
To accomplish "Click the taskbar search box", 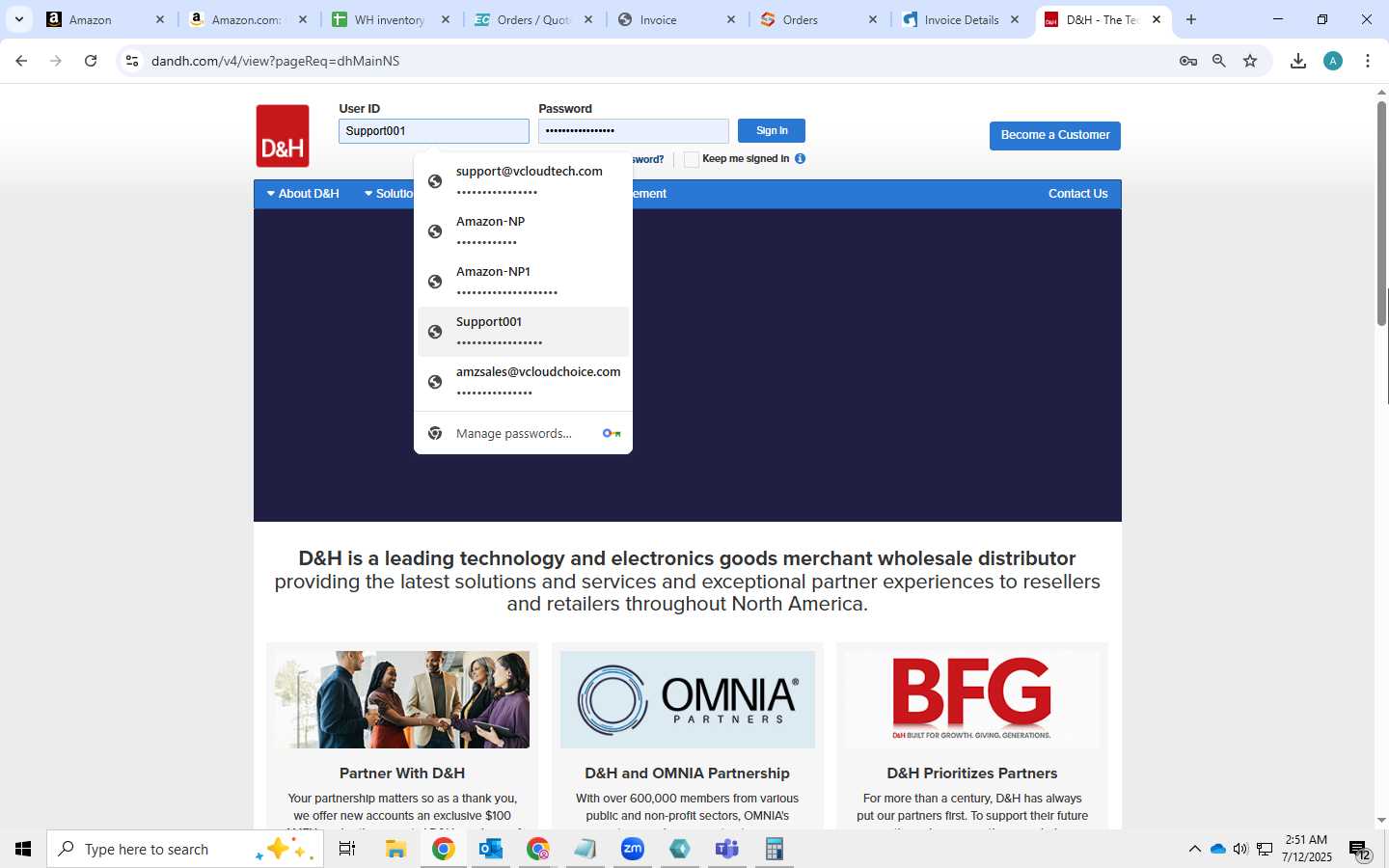I will click(x=185, y=849).
